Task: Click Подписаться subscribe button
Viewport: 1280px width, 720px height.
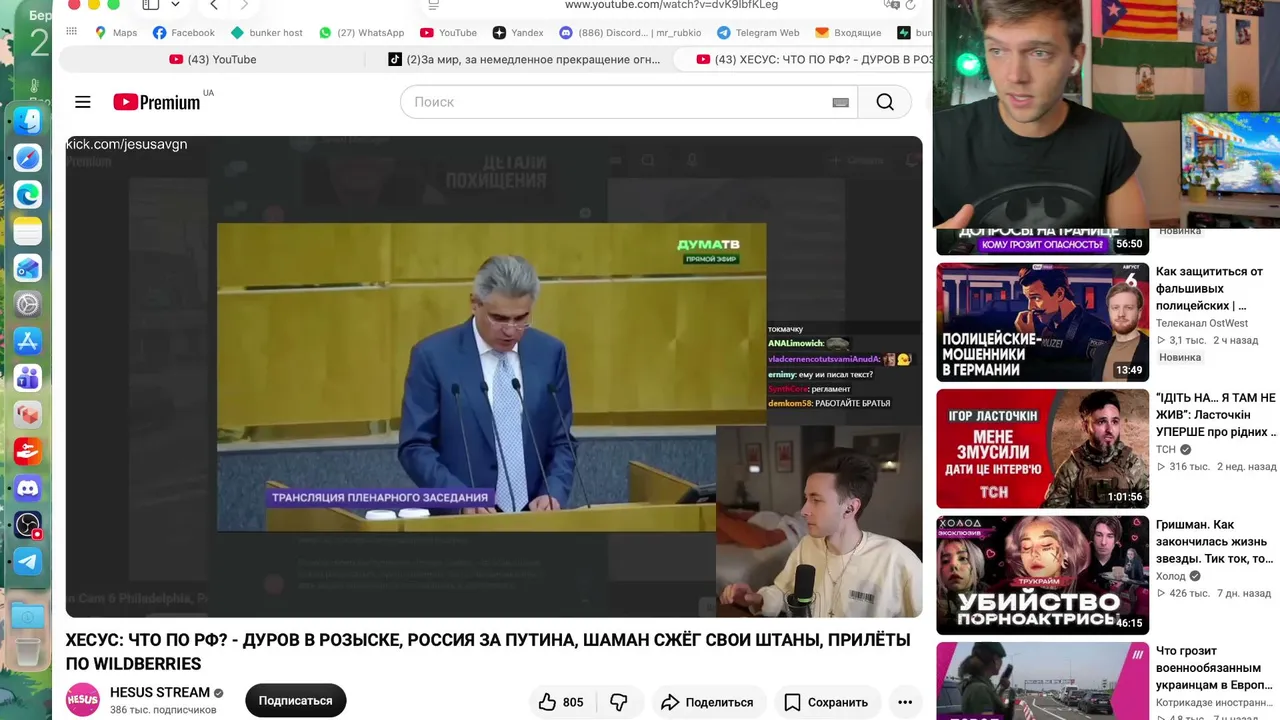Action: pos(296,701)
